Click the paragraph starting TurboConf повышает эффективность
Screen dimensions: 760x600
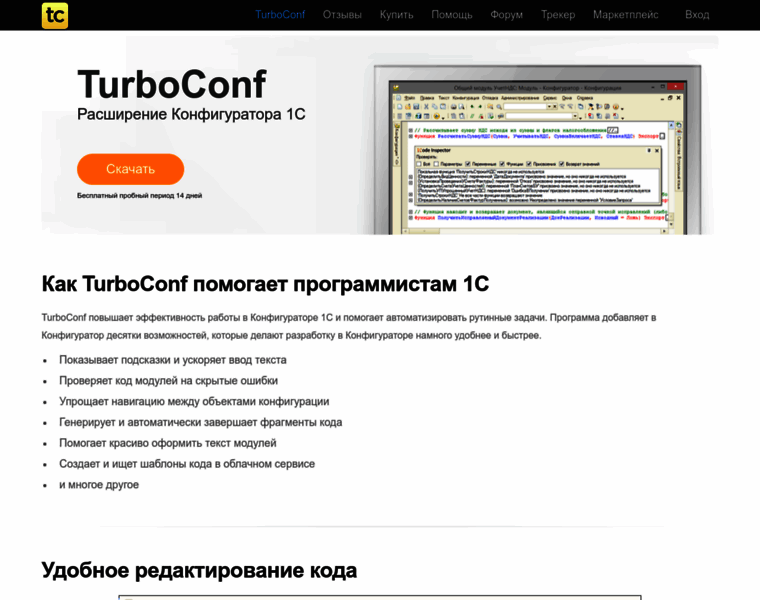pyautogui.click(x=348, y=327)
